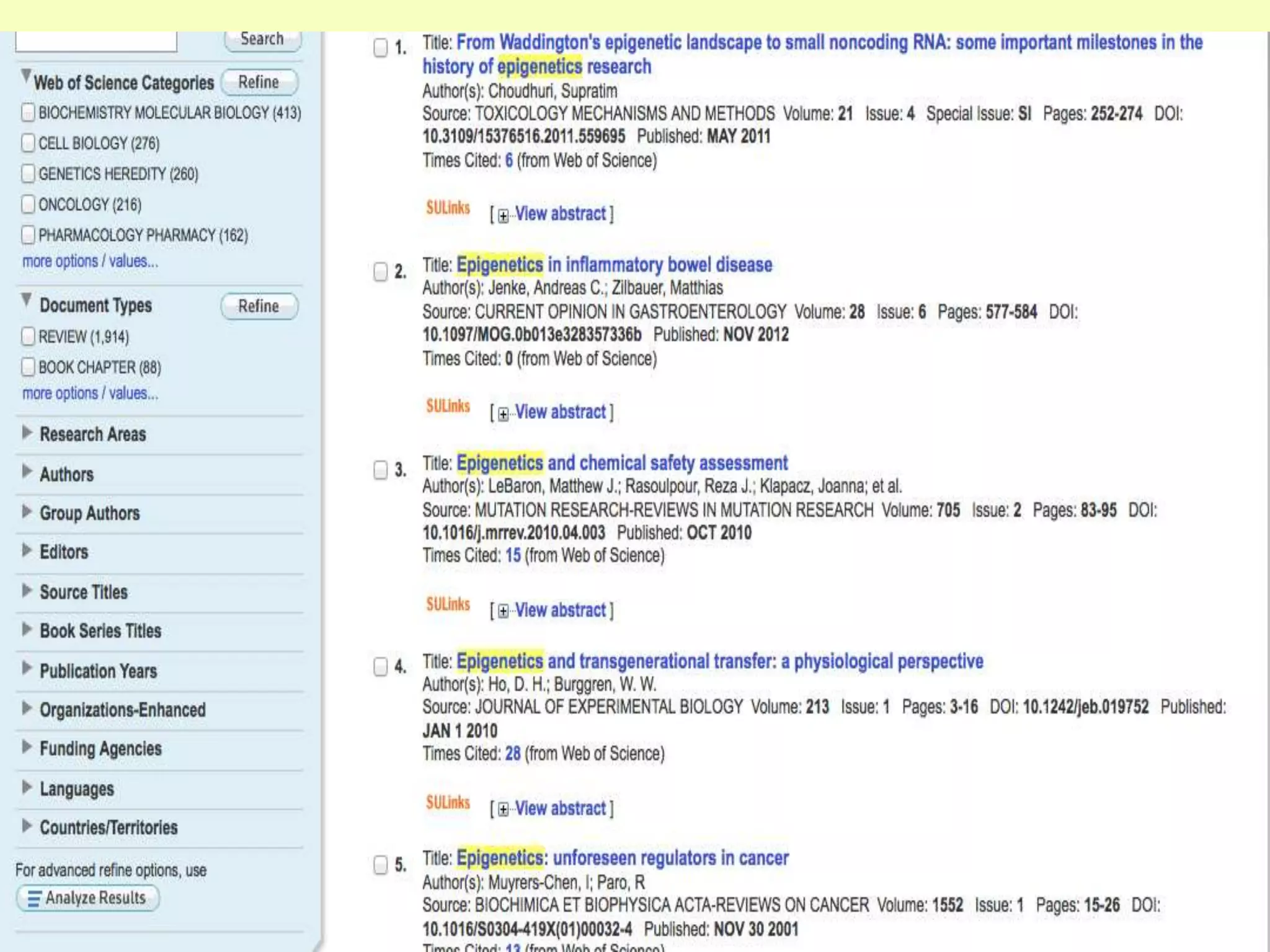Click the search text input field

96,41
